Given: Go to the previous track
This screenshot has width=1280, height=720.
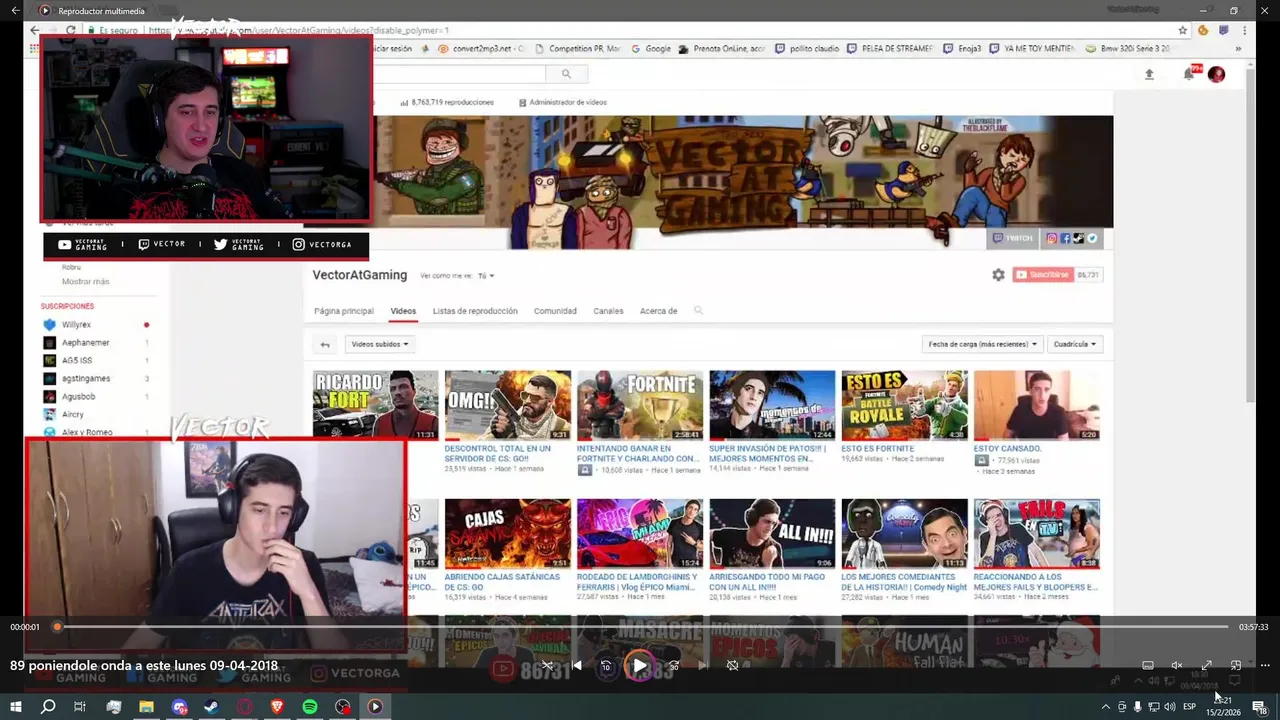Looking at the screenshot, I should click(x=577, y=665).
